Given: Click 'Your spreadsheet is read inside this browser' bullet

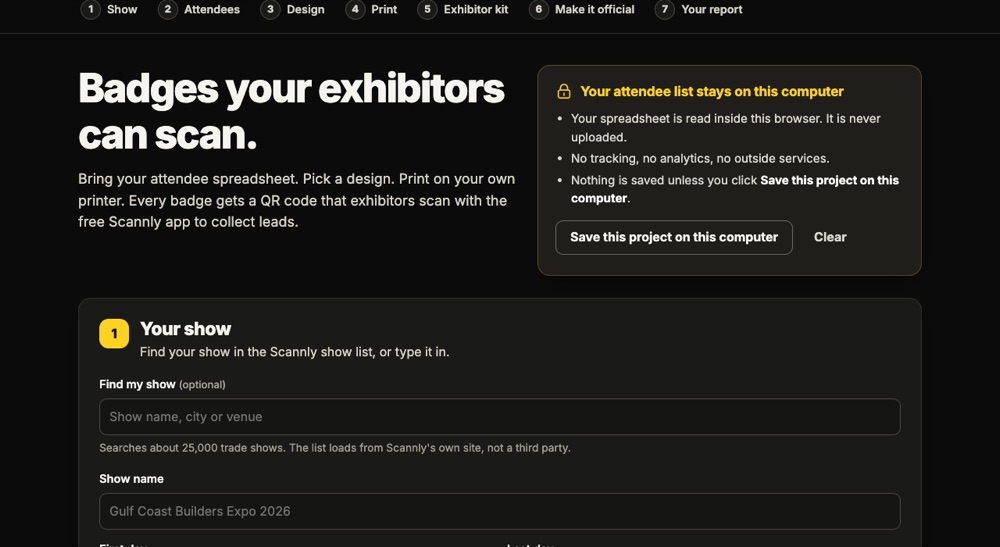Looking at the screenshot, I should [x=726, y=128].
